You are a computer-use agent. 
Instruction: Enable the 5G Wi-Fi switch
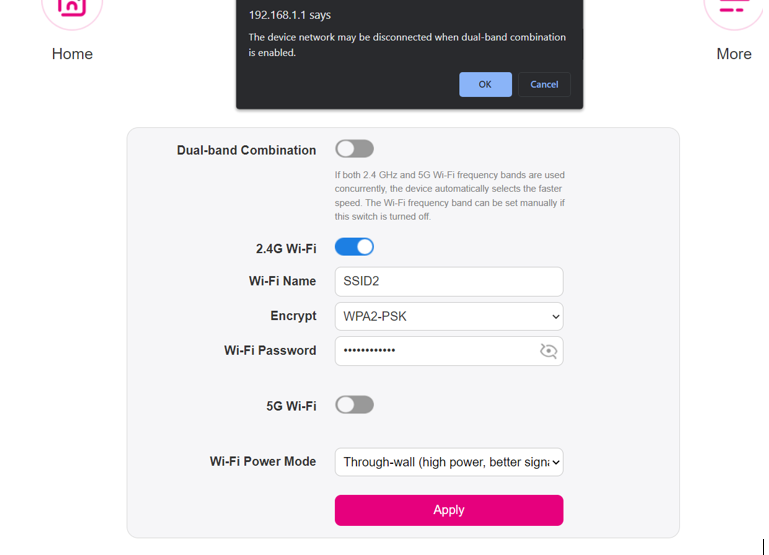[x=355, y=405]
